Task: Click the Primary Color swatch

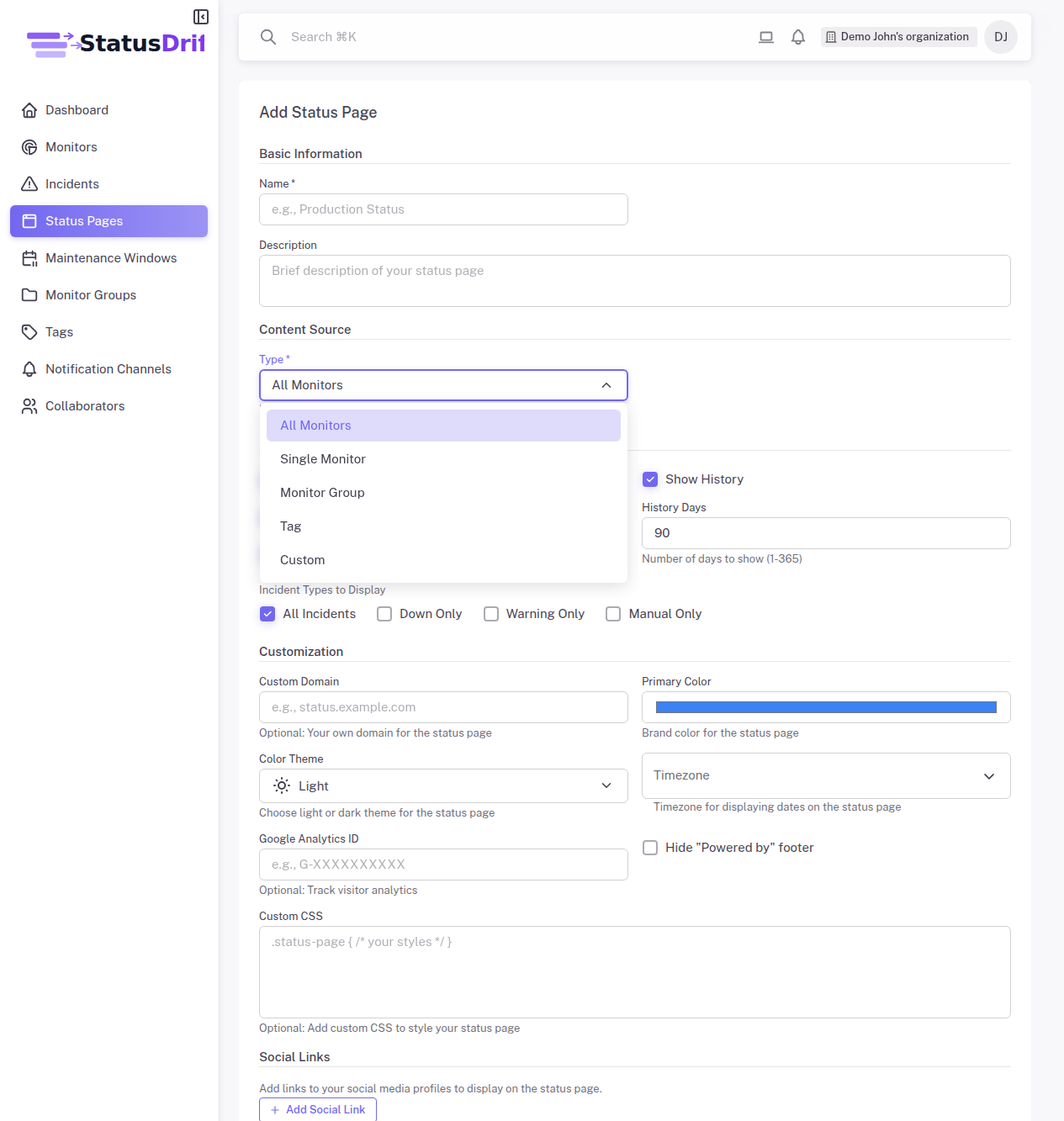Action: coord(825,707)
